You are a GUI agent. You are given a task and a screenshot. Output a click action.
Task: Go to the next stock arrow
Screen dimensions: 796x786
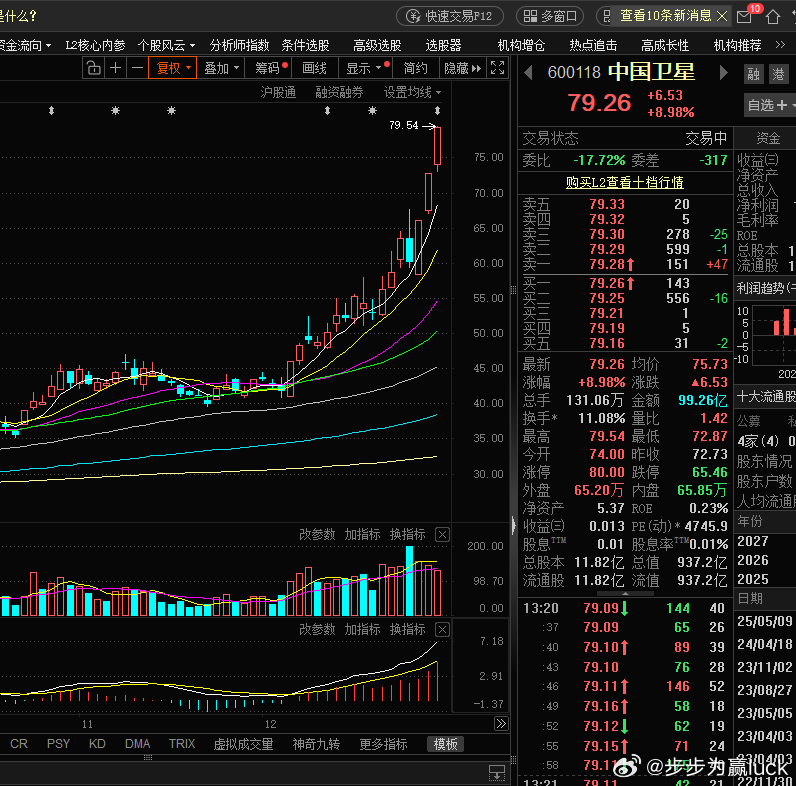723,73
